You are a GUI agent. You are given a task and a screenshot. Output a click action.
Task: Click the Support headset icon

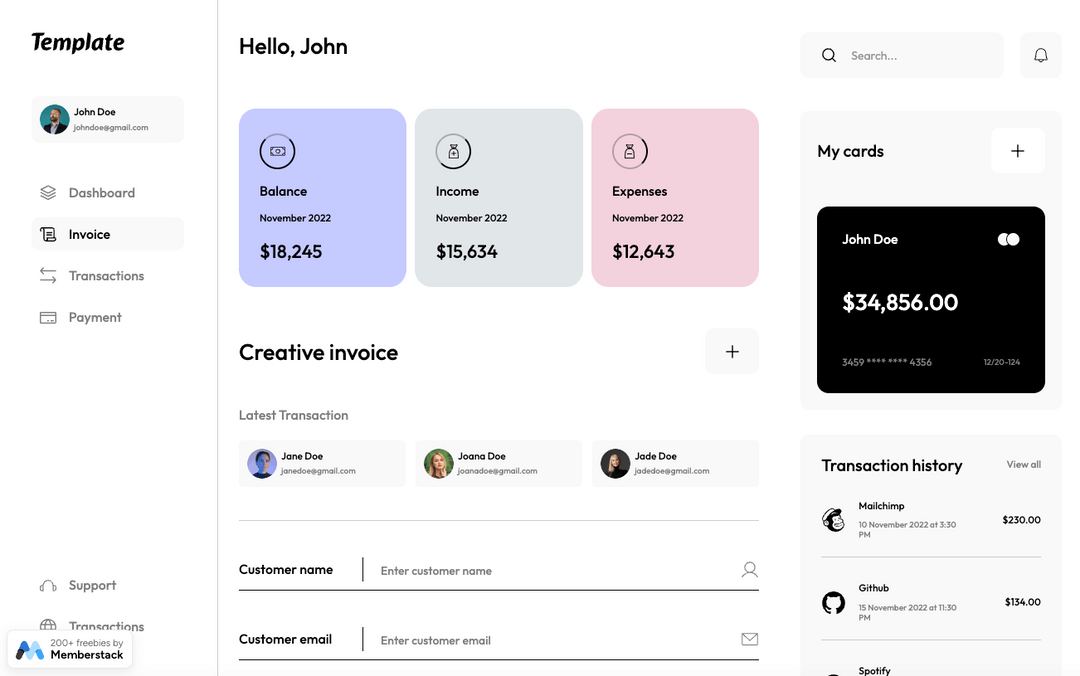(48, 585)
